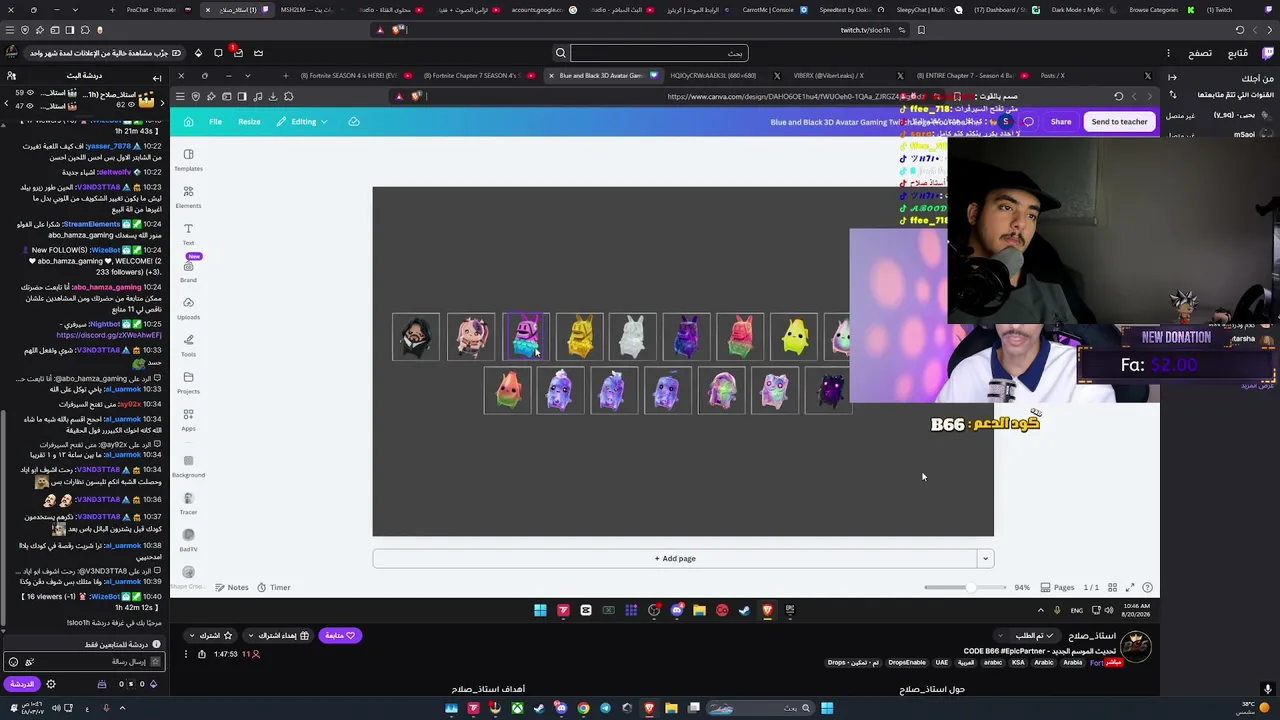Screen dimensions: 1280x720
Task: Open the Pages view button
Action: point(1057,588)
